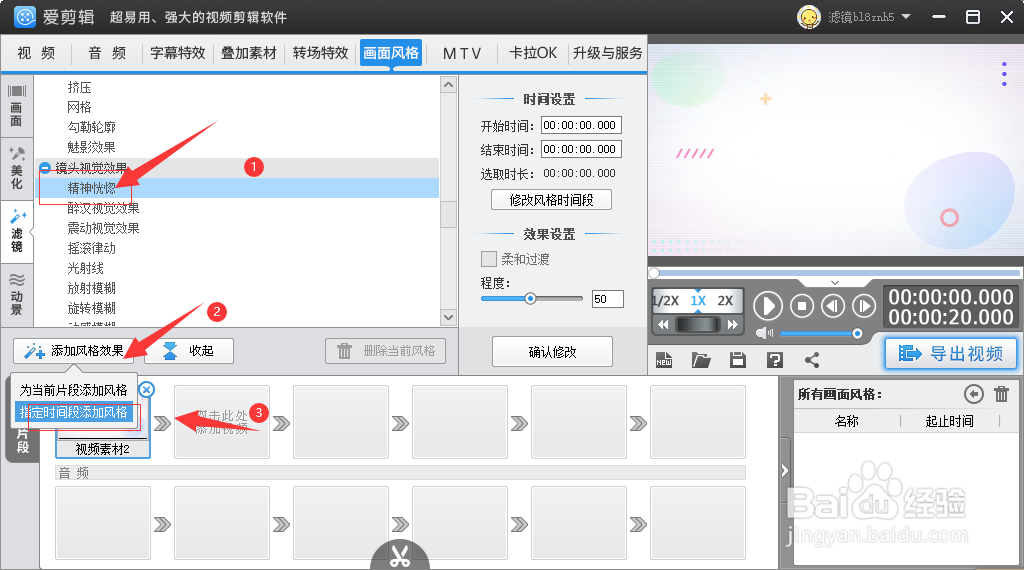
Task: Select the 光射线 effect
Action: pyautogui.click(x=86, y=268)
